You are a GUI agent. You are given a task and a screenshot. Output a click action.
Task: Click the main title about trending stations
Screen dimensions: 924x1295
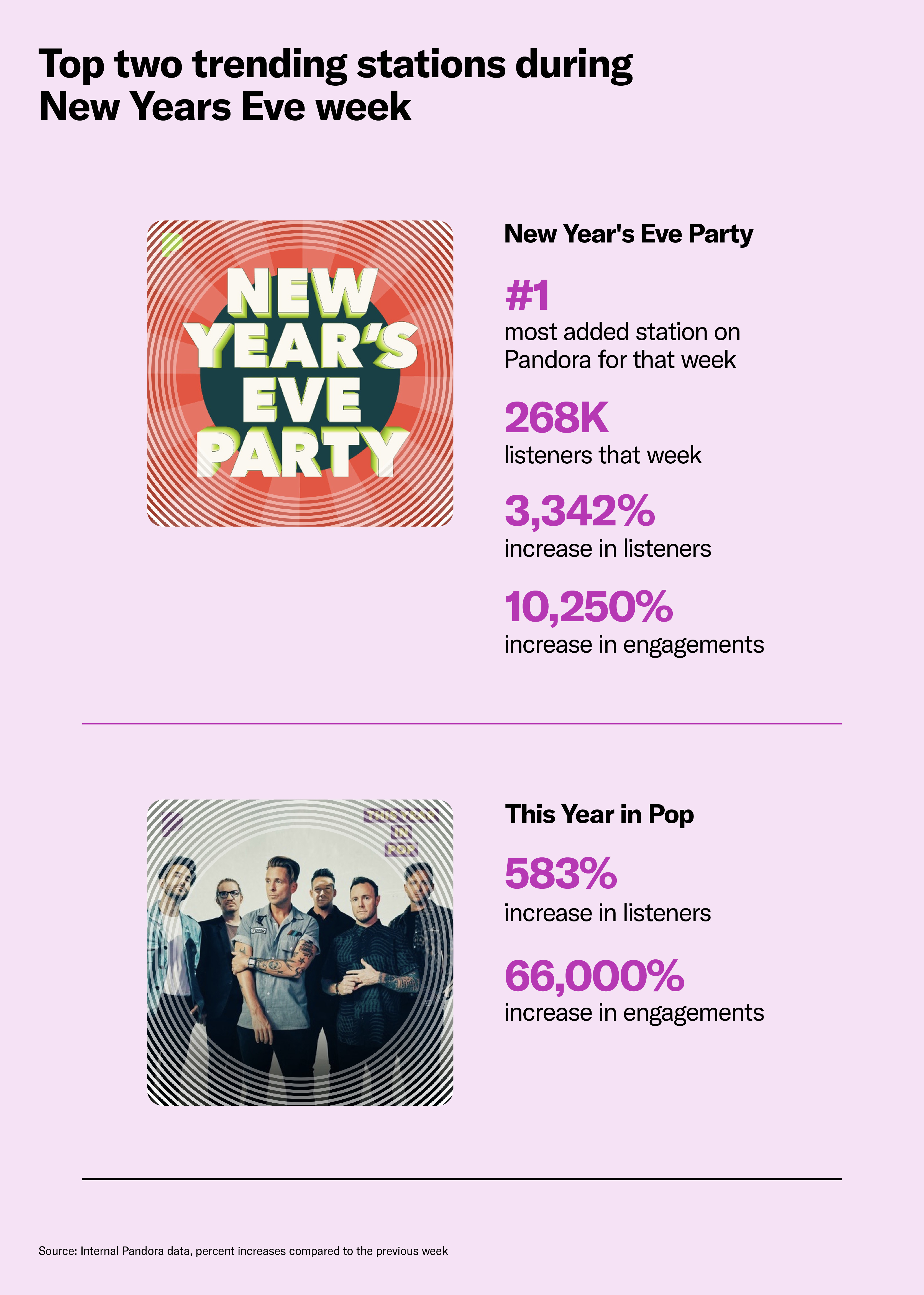coord(336,85)
